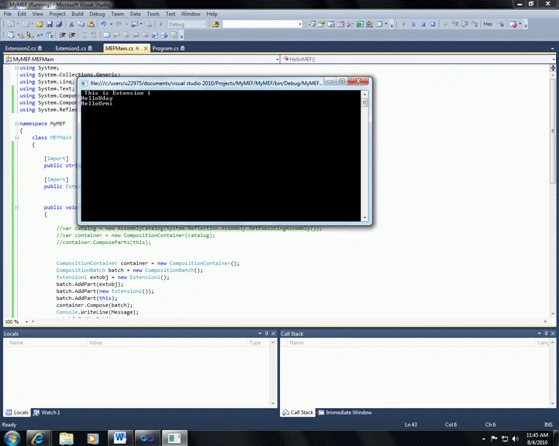Show the Immediate Window tab
559x446 pixels.
point(345,412)
